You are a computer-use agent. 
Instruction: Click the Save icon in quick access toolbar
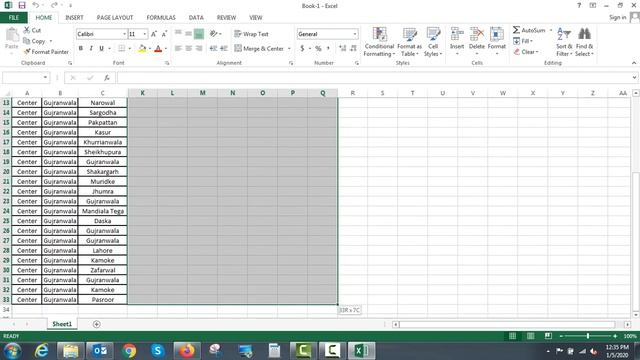[22, 5]
